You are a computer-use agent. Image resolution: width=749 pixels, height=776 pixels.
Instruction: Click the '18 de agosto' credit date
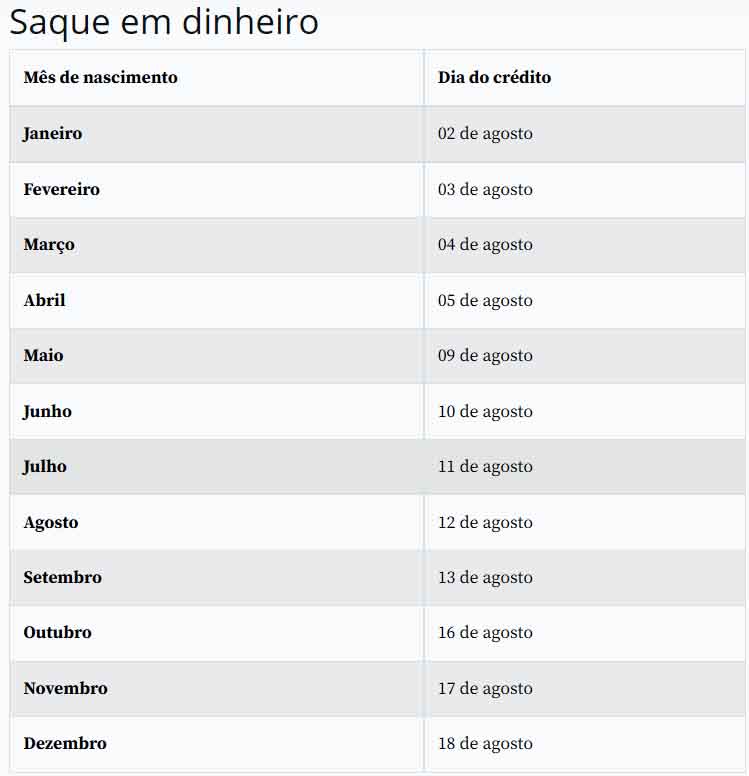pos(485,744)
